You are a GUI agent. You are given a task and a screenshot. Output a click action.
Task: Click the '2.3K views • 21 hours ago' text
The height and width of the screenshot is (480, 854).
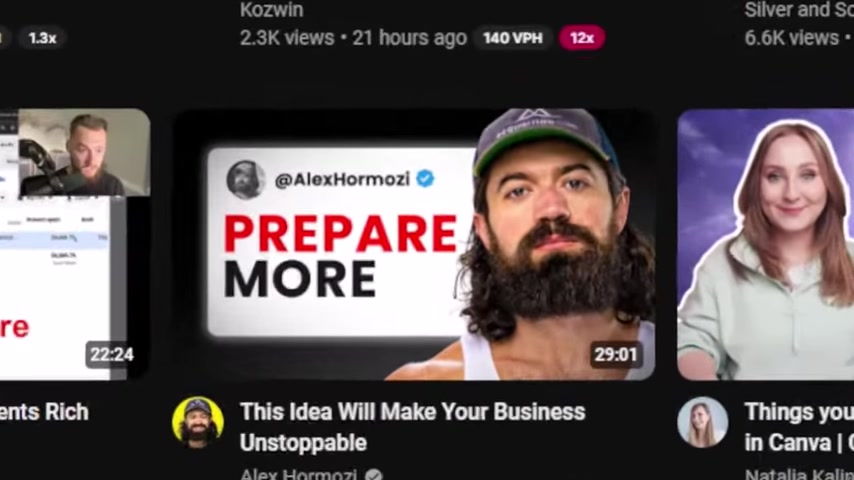(353, 38)
